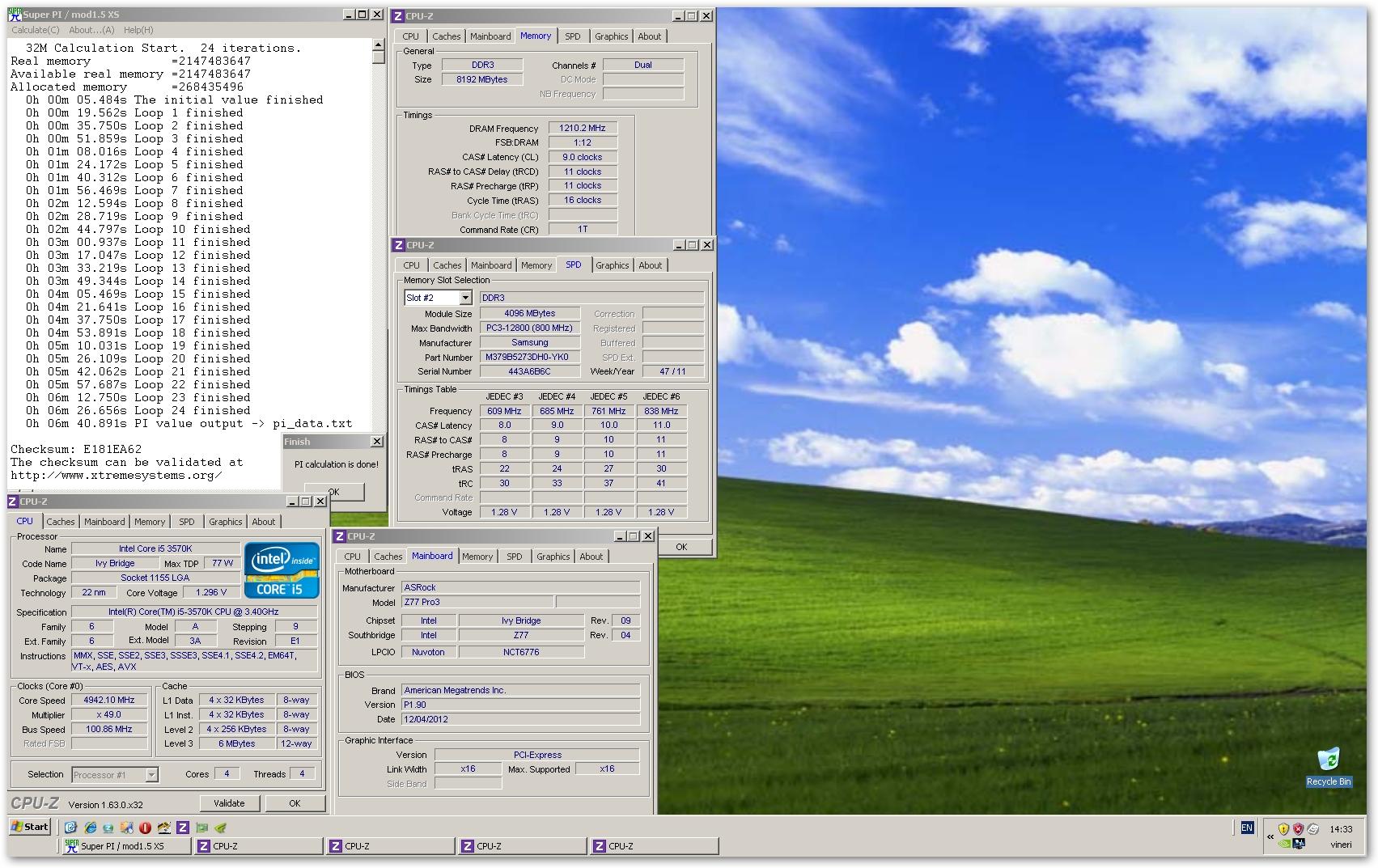
Task: Click the Core Speed 4942.10 MHz value
Action: tap(109, 700)
